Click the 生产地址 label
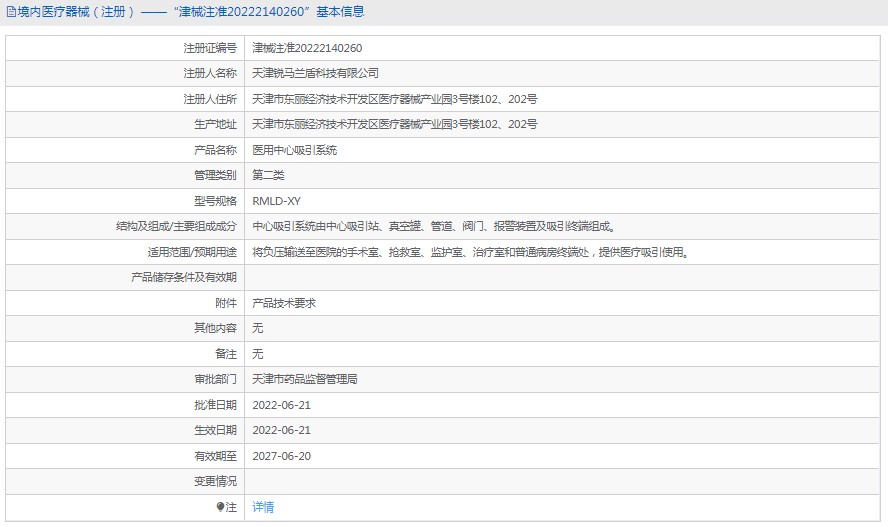This screenshot has height=527, width=888. coord(215,125)
